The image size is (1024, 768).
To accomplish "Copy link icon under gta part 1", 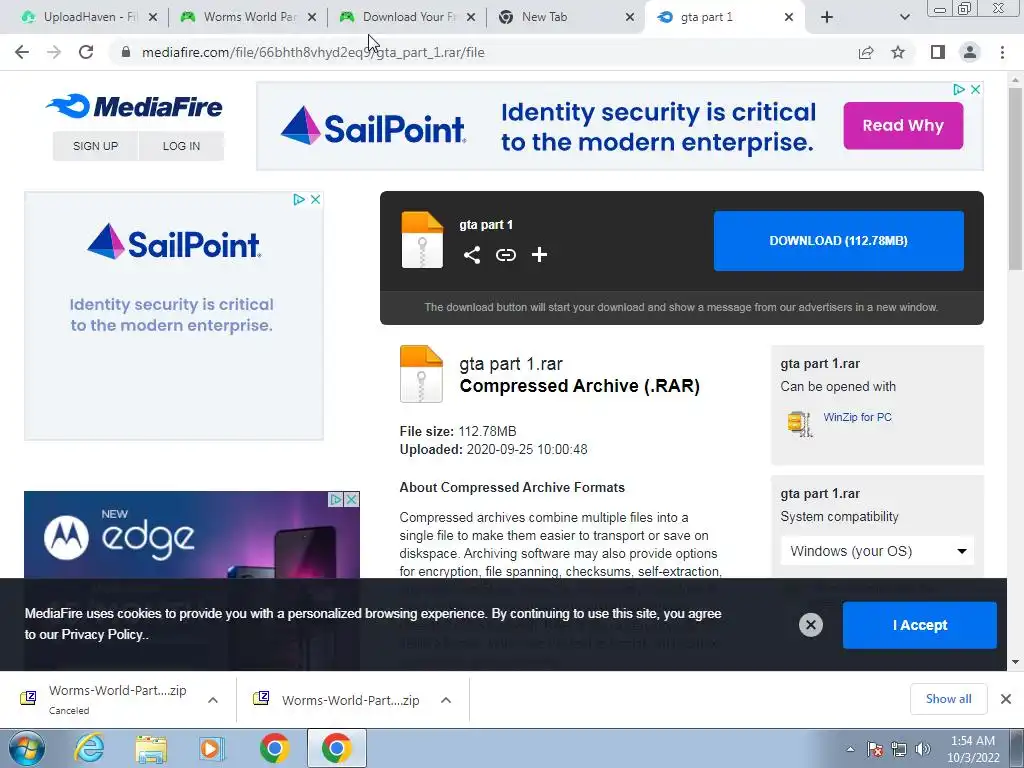I will point(505,255).
